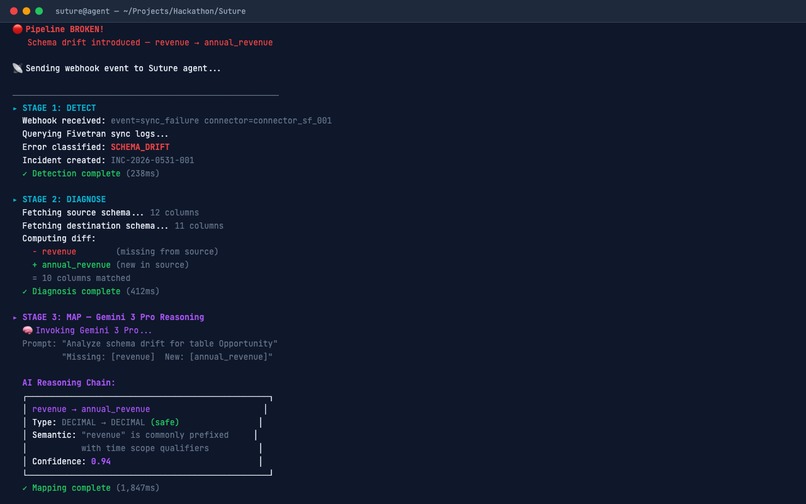
Task: Click the checkmark before Detection complete
Action: pos(25,174)
